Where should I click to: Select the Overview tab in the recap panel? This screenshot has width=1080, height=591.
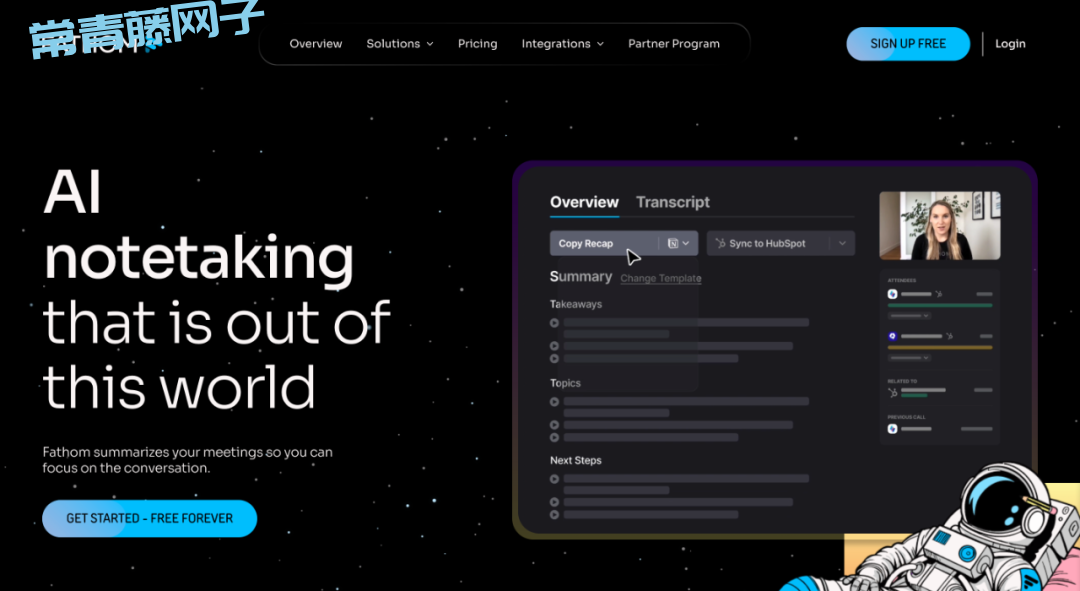(x=584, y=202)
